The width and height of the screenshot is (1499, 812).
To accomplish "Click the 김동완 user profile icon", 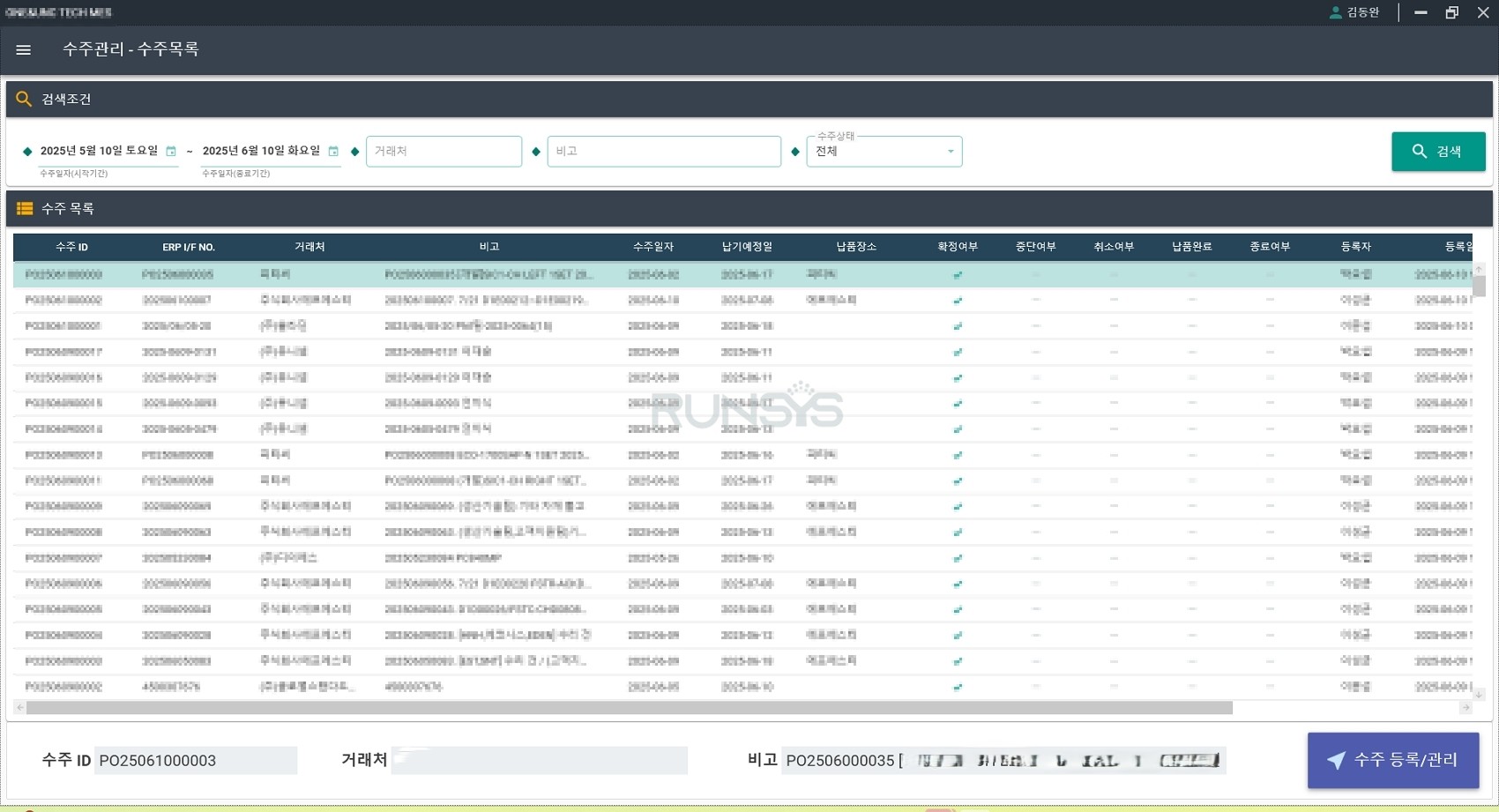I will [1335, 12].
